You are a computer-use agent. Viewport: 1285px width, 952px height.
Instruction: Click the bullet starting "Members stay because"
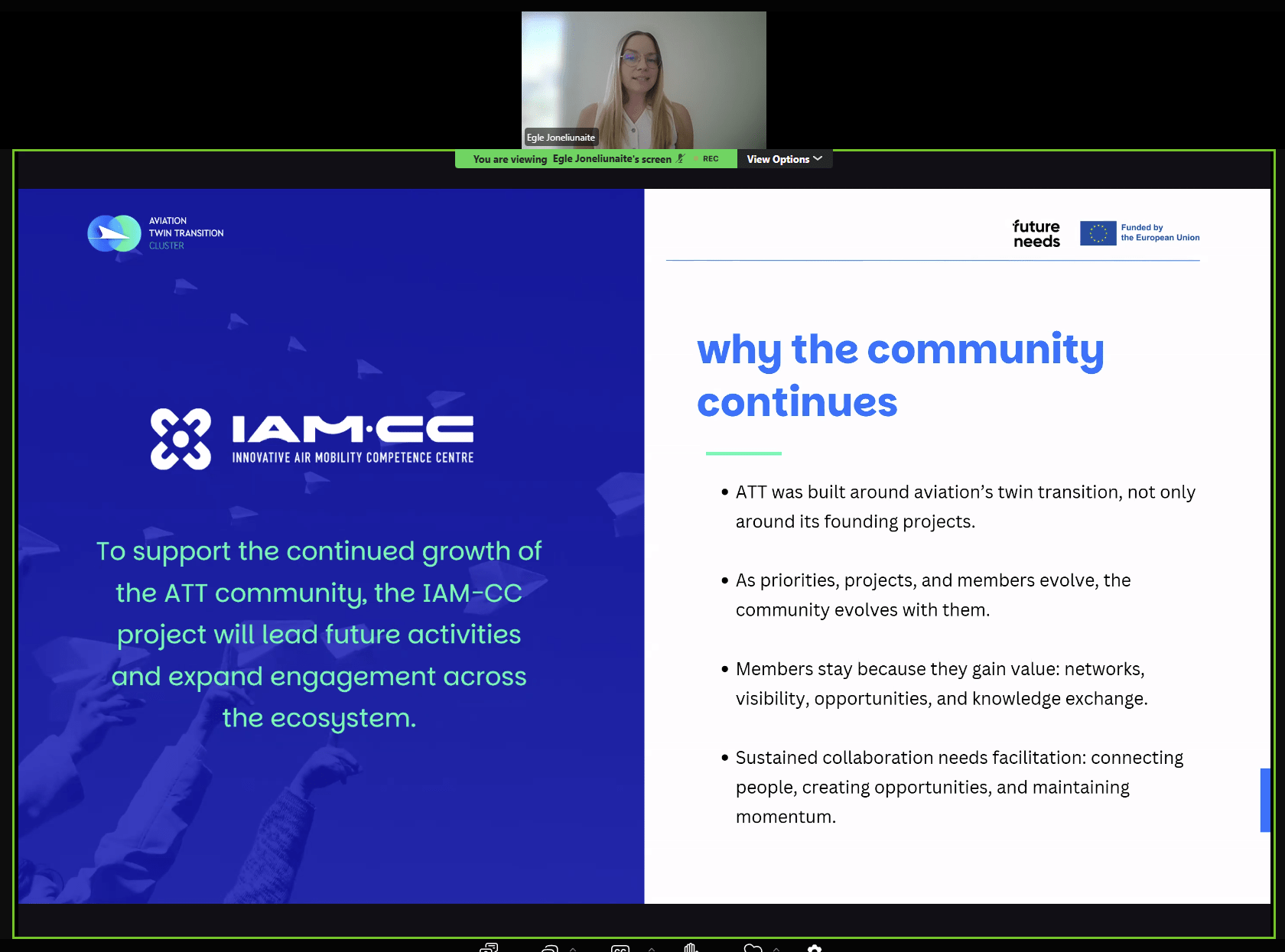(x=934, y=684)
